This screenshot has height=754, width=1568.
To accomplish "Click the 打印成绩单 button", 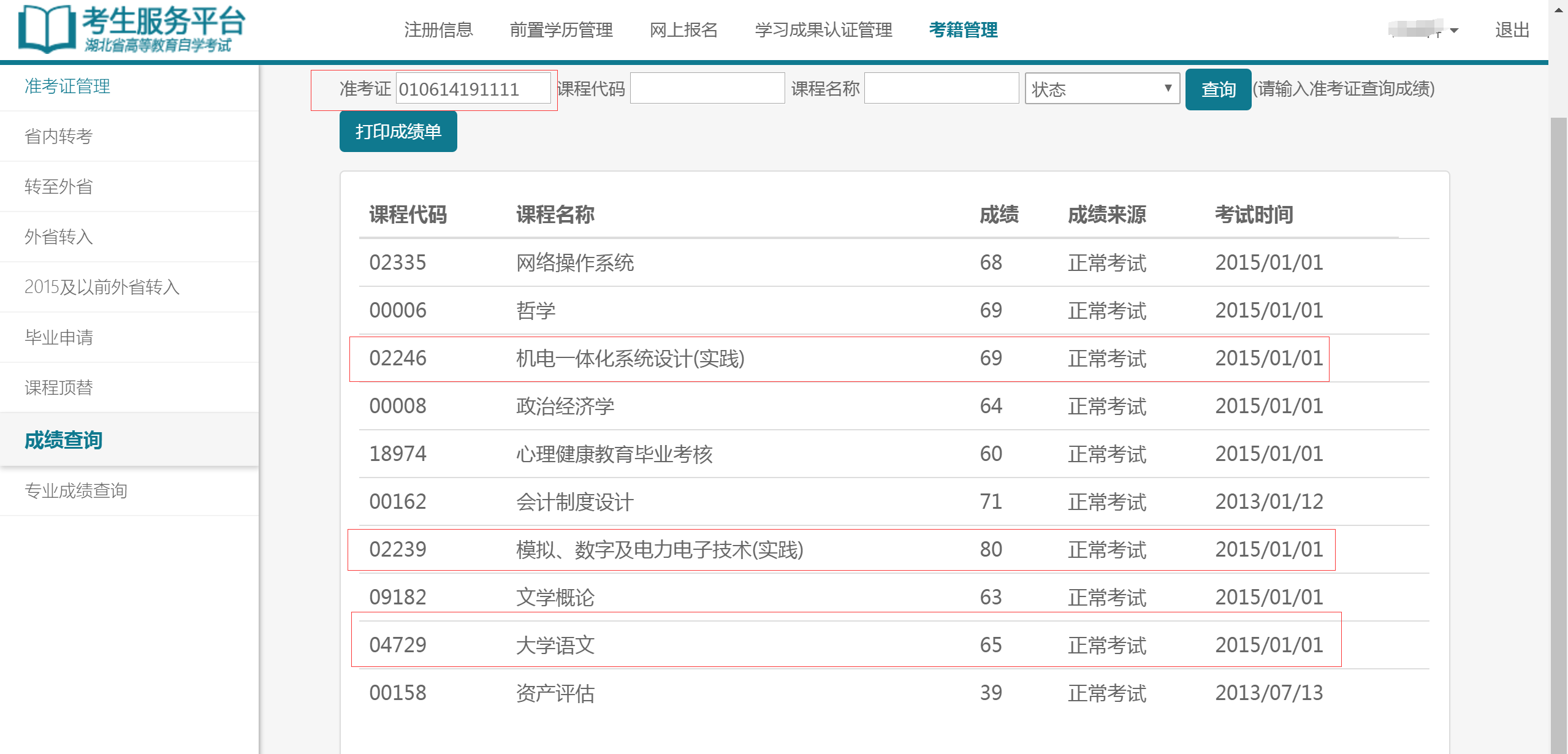I will (x=398, y=131).
